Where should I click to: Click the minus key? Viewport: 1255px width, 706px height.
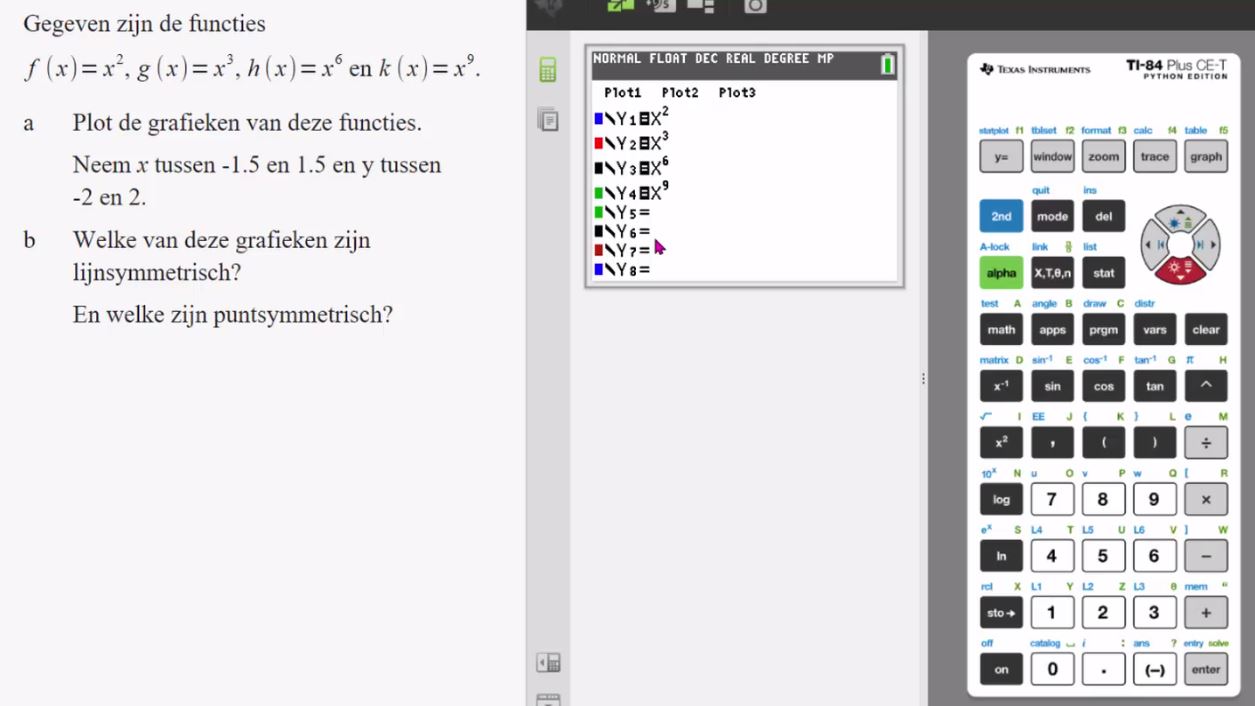(1206, 556)
